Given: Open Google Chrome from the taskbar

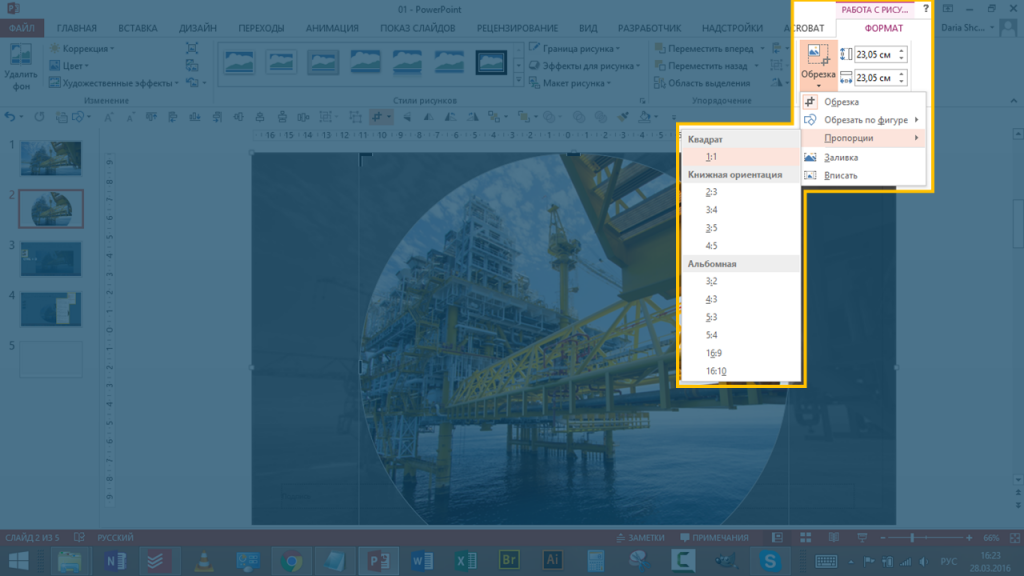Looking at the screenshot, I should [x=292, y=560].
